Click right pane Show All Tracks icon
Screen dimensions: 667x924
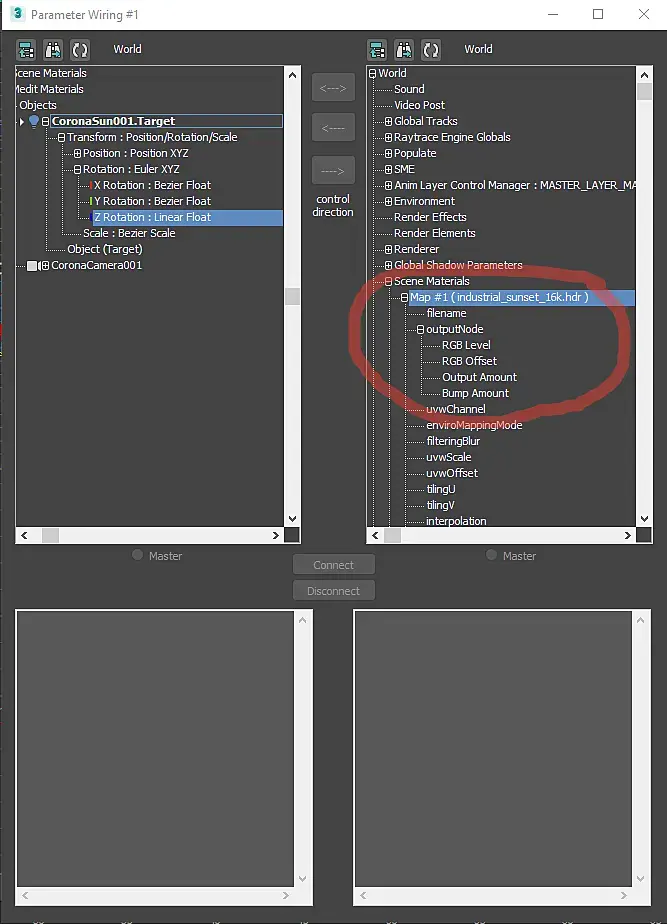[x=377, y=50]
